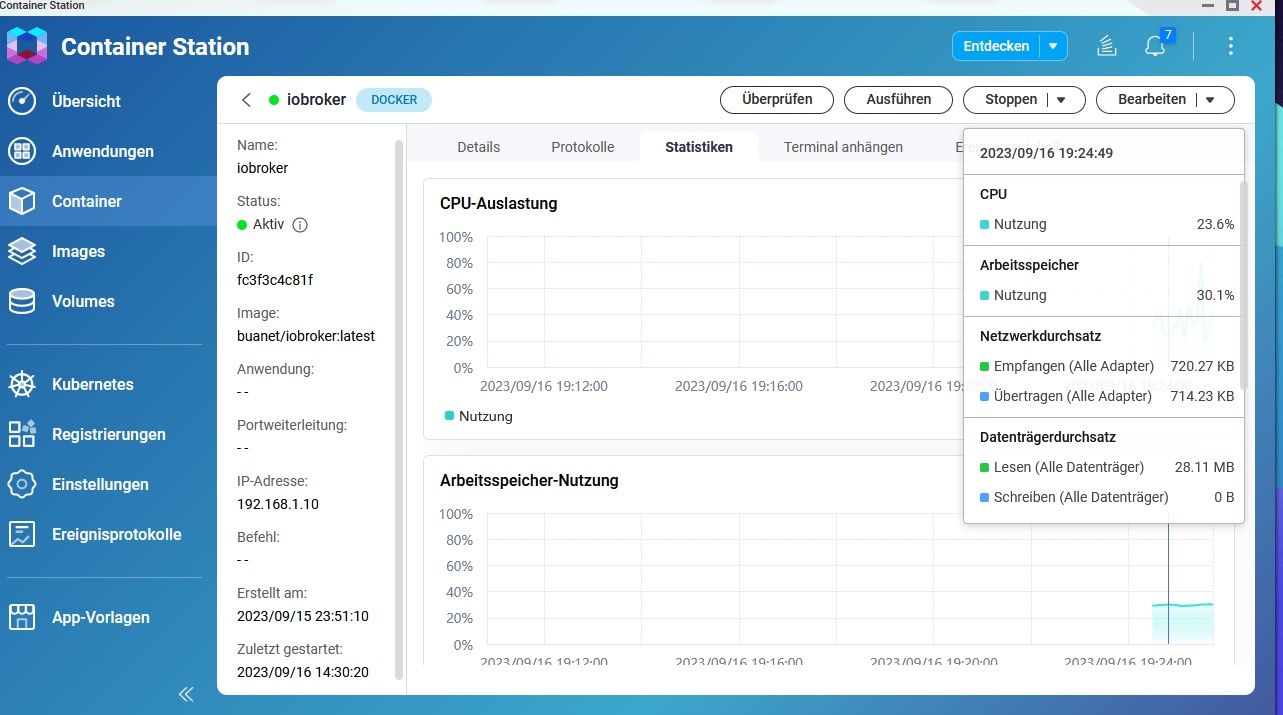Click the Übertragen blue swatch in tooltip
This screenshot has width=1283, height=715.
pos(985,397)
